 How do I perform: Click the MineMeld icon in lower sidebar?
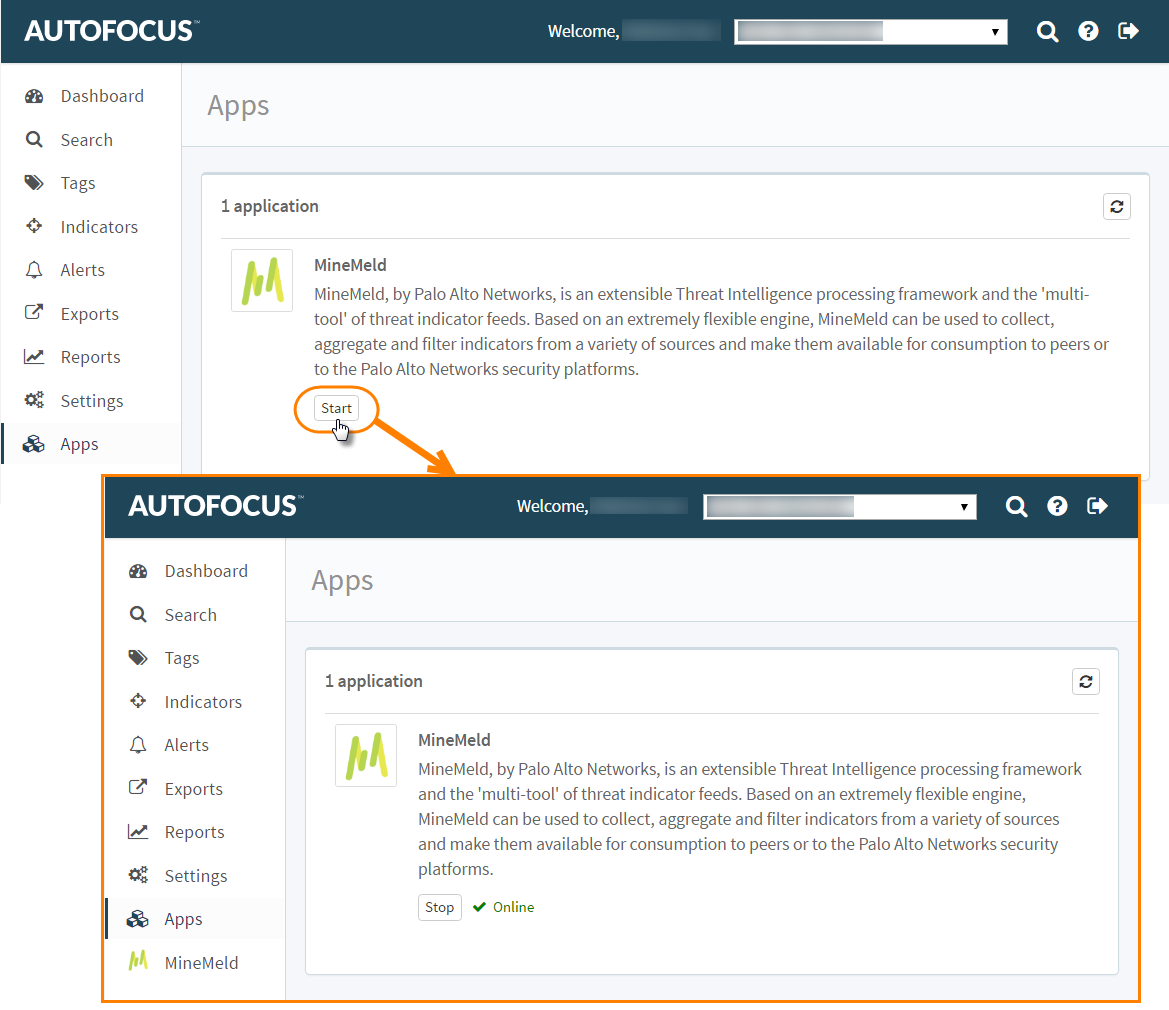pyautogui.click(x=138, y=960)
